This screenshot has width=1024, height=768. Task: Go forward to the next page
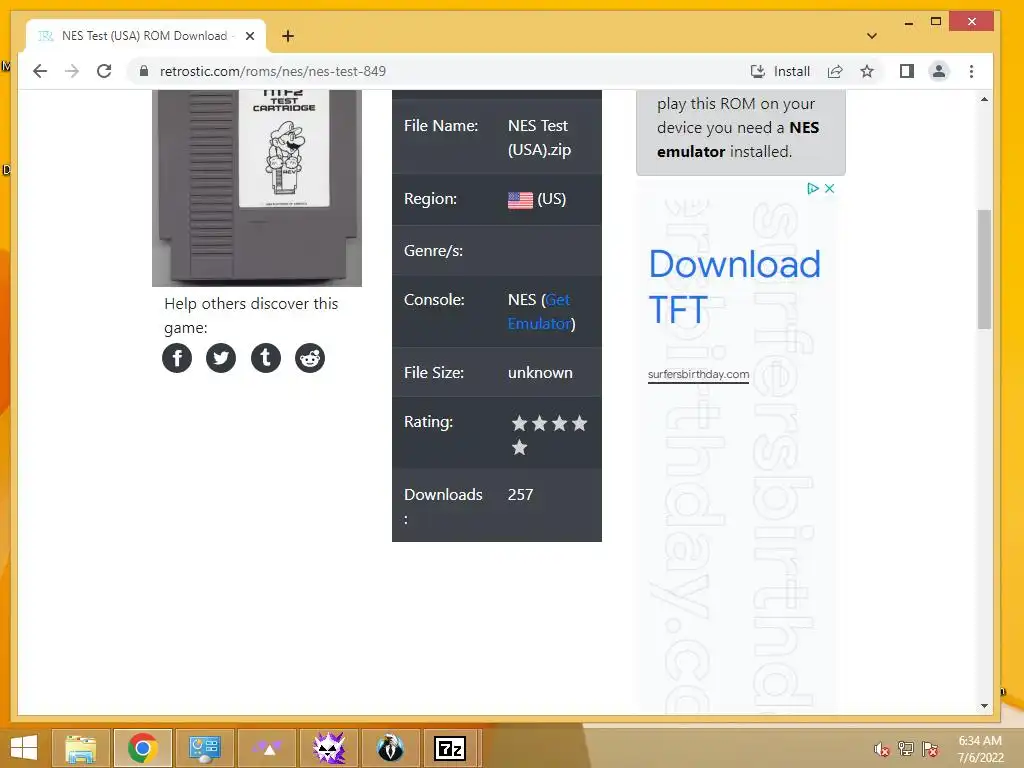click(x=72, y=71)
